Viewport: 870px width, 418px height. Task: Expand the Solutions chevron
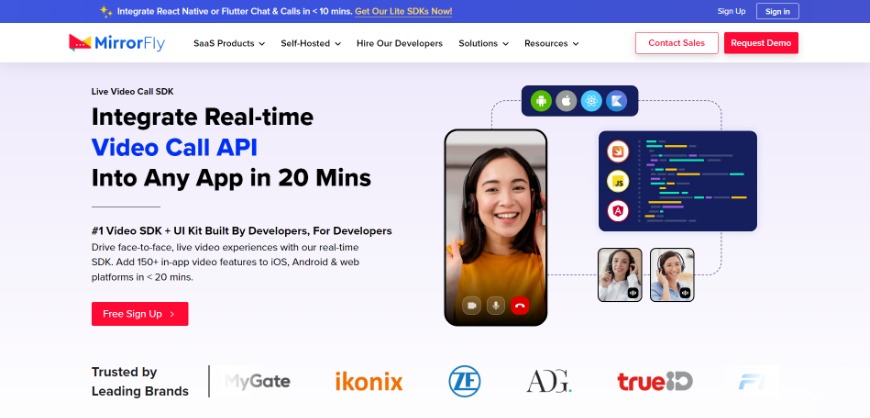point(505,44)
